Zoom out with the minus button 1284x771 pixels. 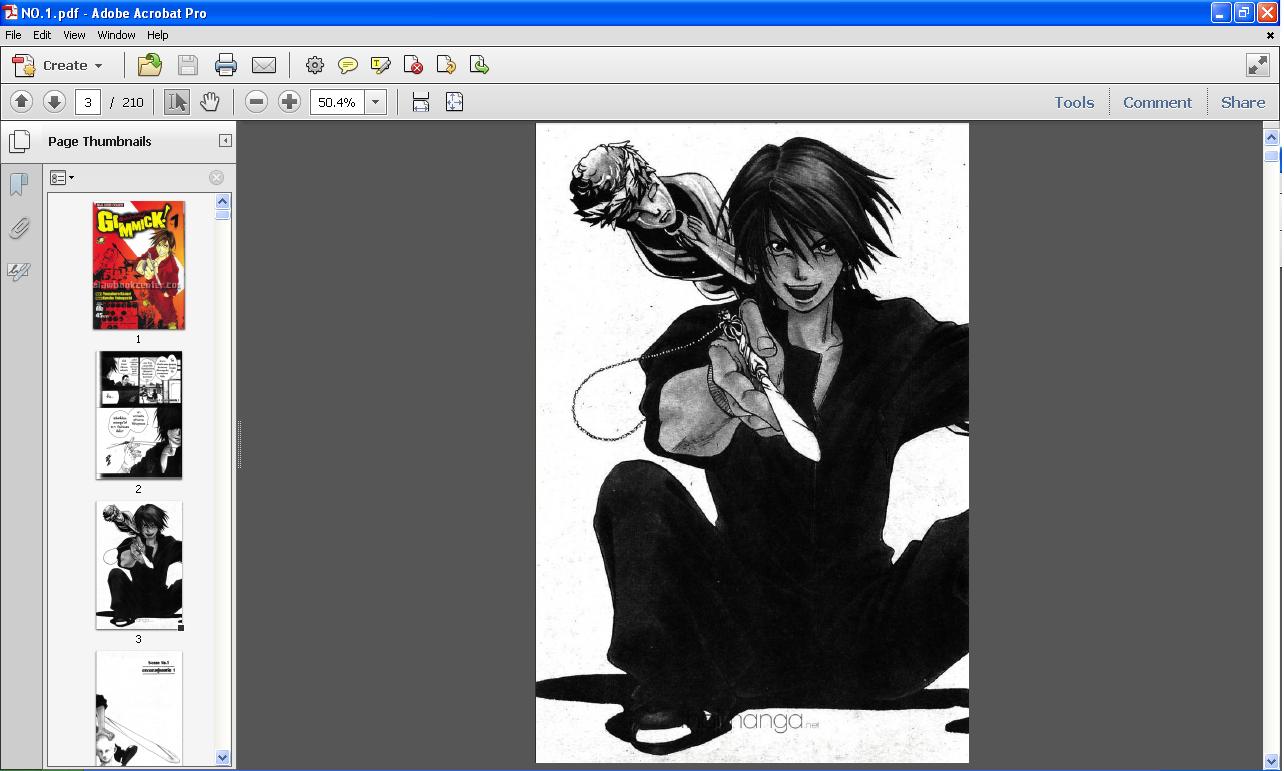pos(256,102)
